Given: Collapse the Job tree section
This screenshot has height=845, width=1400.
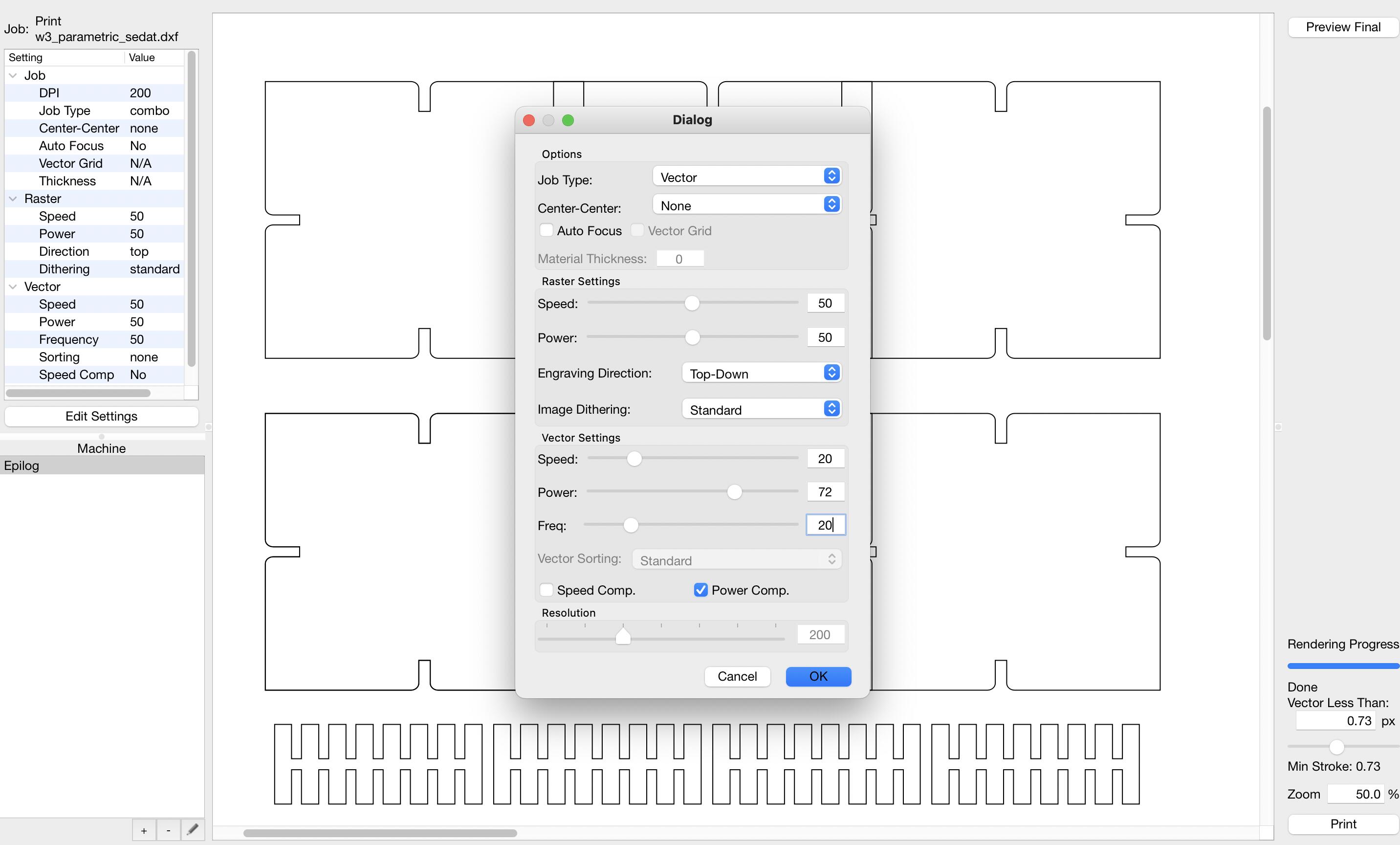Looking at the screenshot, I should (x=13, y=76).
